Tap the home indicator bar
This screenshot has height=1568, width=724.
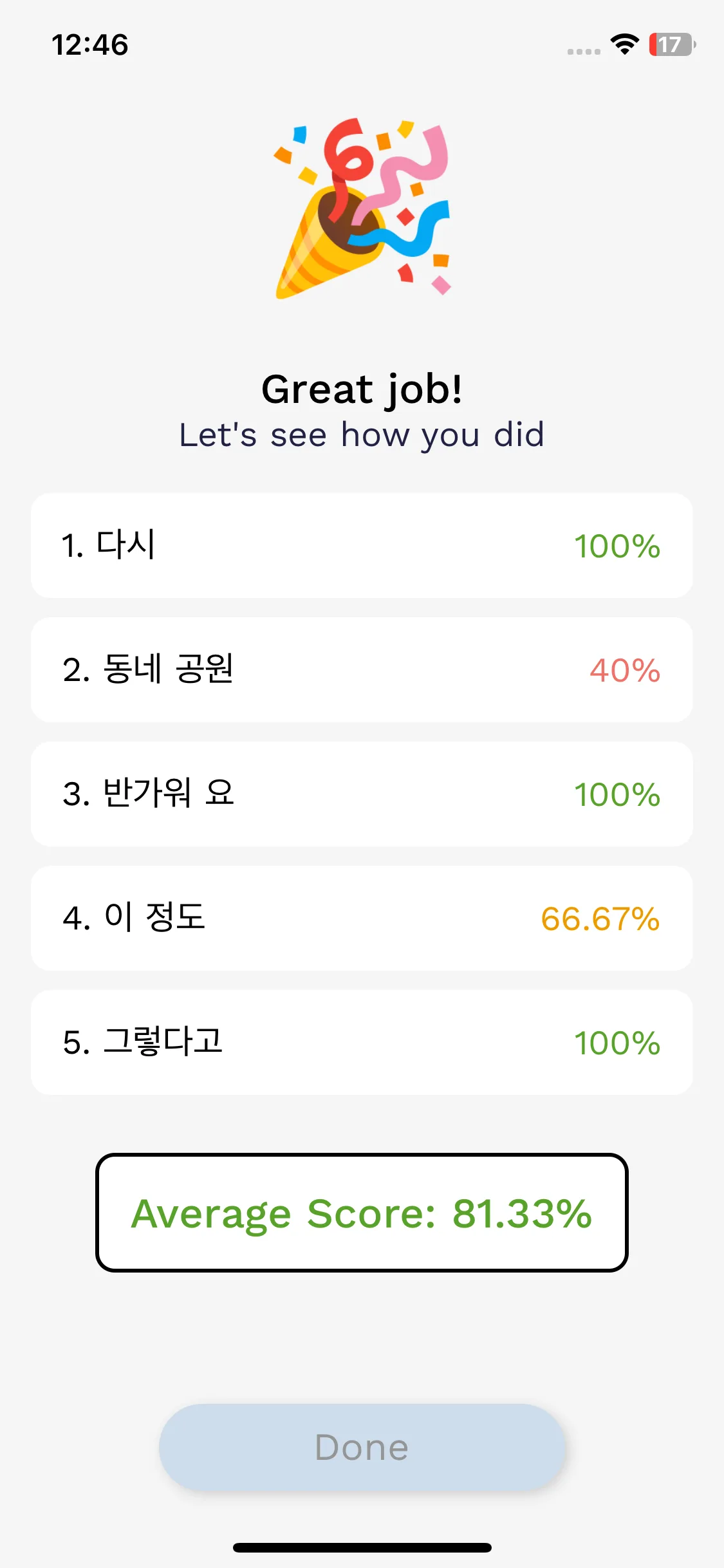362,1547
